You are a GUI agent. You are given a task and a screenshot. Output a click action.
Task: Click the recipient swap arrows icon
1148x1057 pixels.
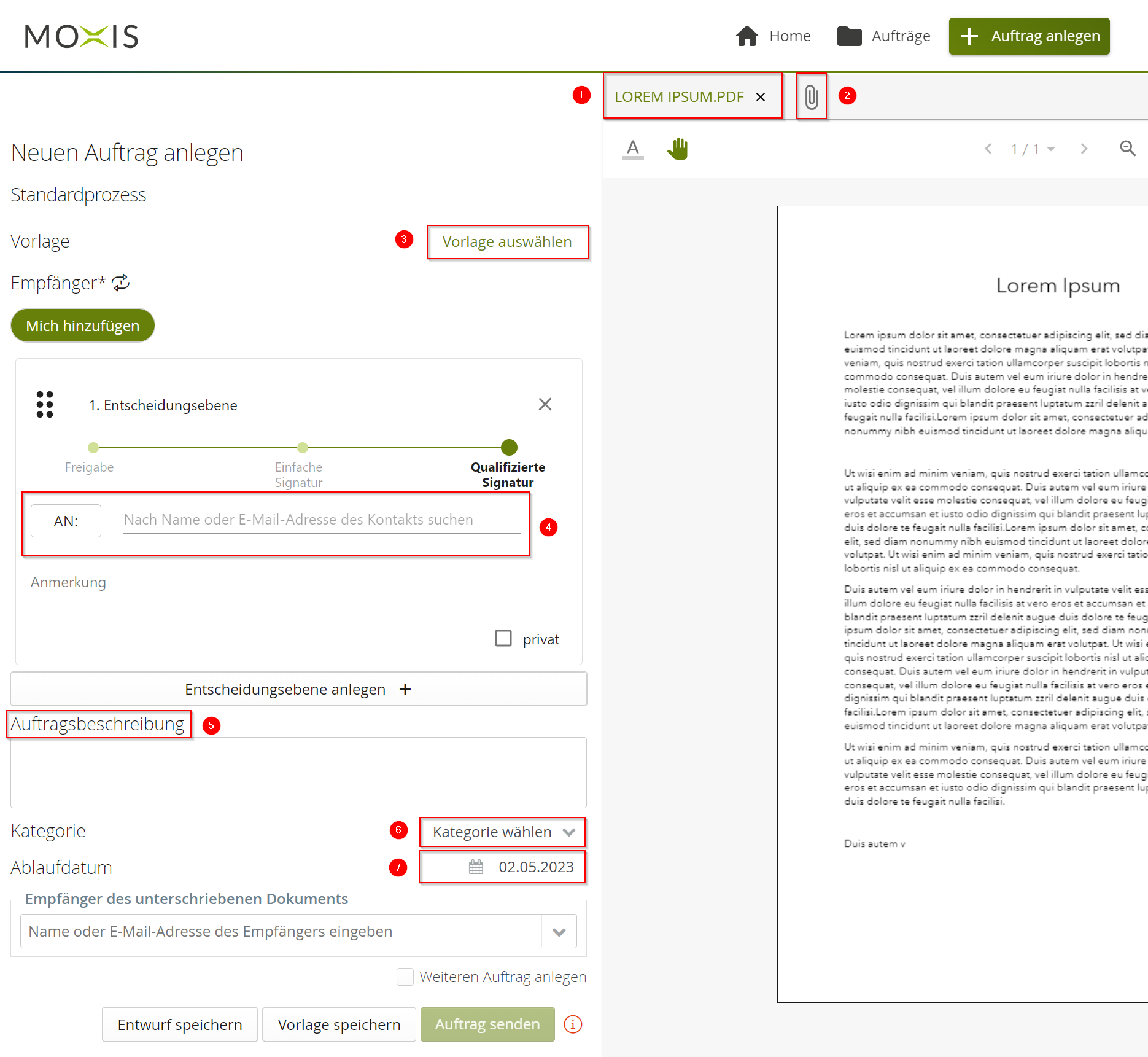coord(121,283)
